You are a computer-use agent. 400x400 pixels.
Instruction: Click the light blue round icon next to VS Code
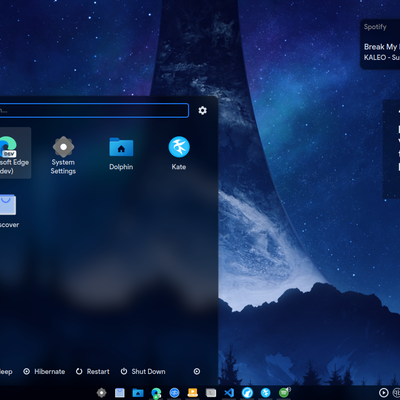point(247,393)
